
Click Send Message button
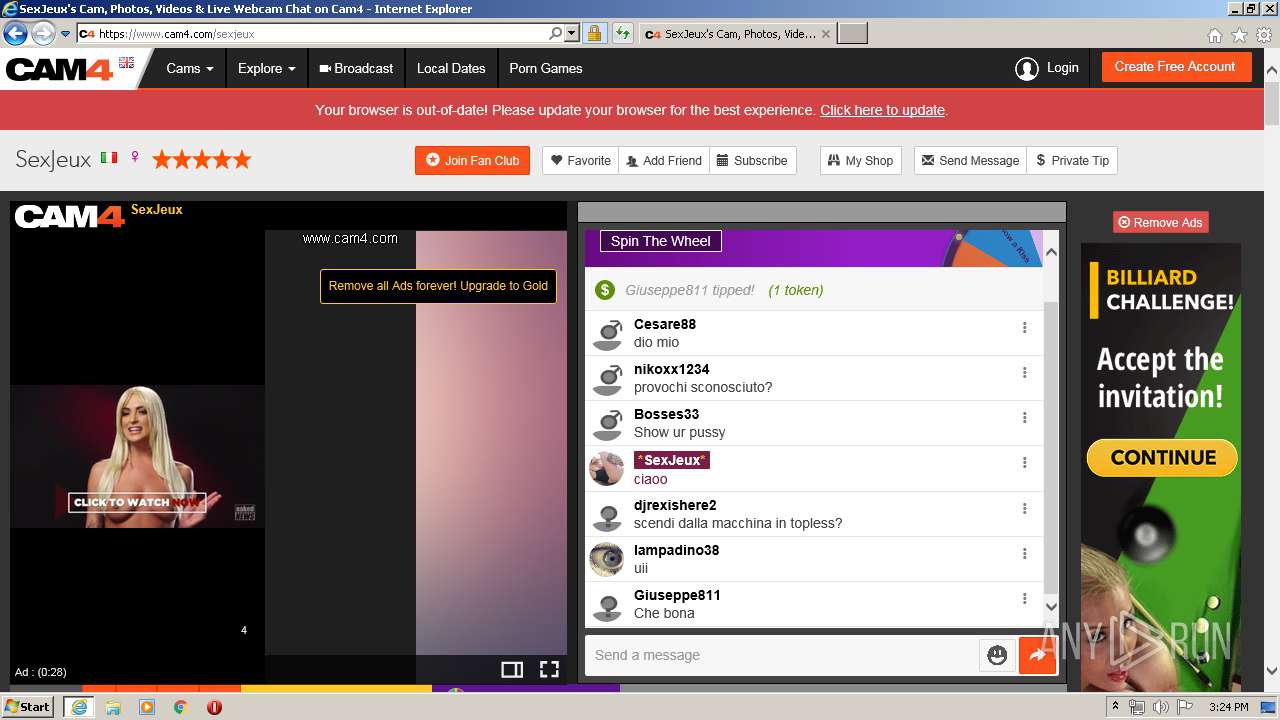(970, 160)
